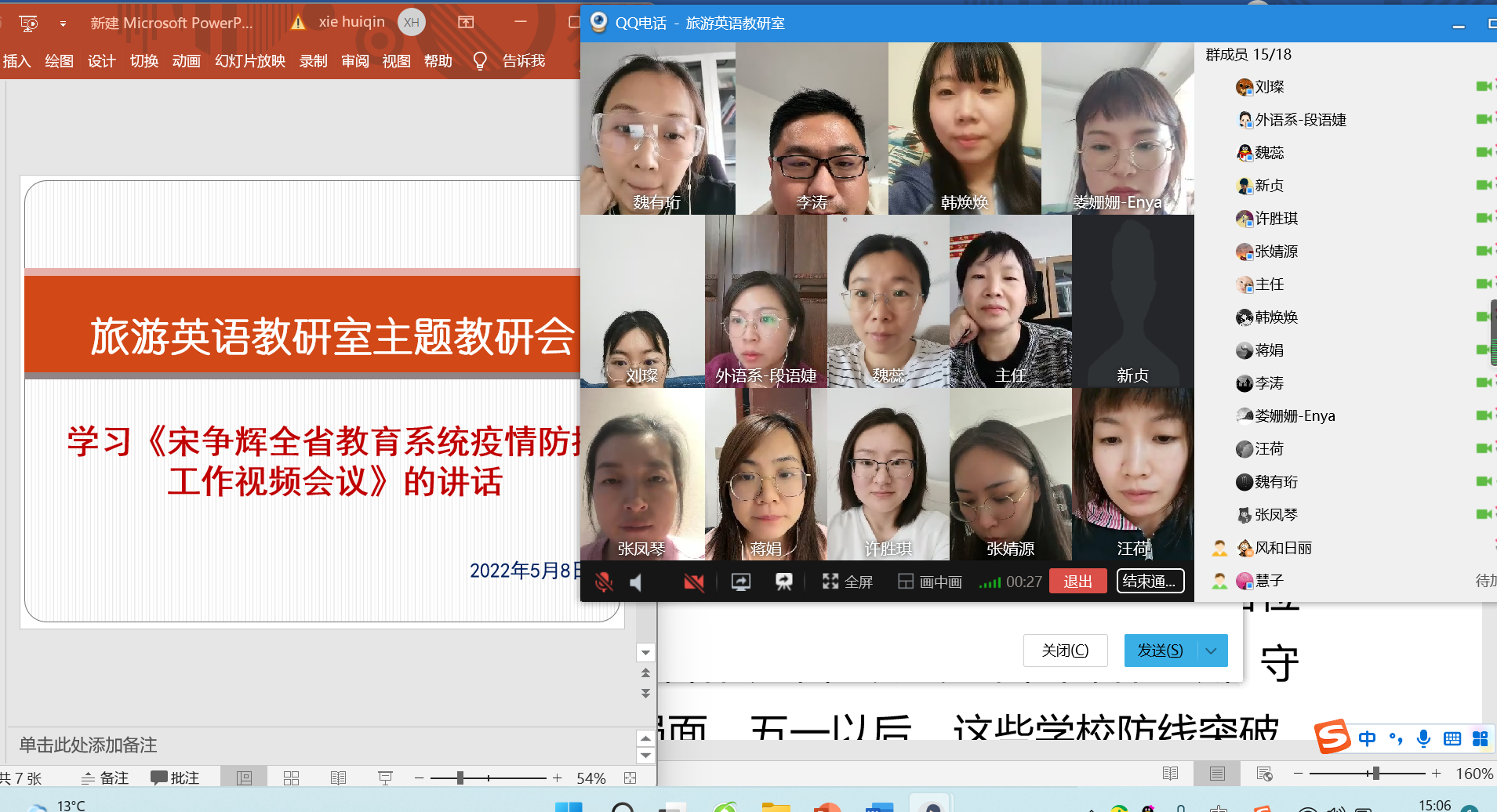The height and width of the screenshot is (812, 1497).
Task: Turn on the camera in QQ call
Action: [x=693, y=582]
